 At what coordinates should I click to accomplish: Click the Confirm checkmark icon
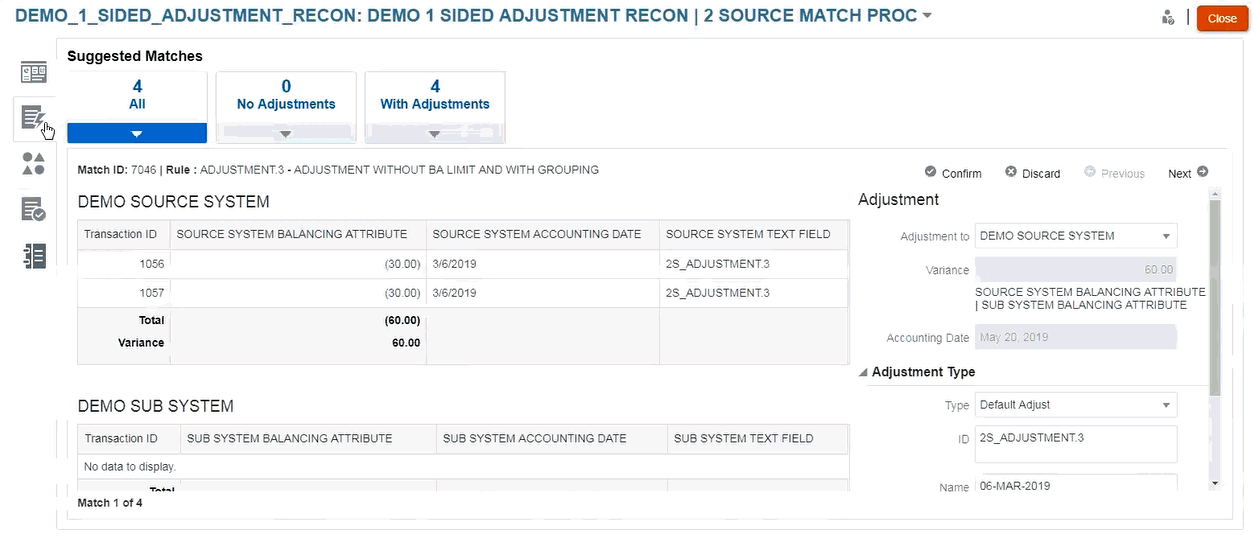click(931, 172)
